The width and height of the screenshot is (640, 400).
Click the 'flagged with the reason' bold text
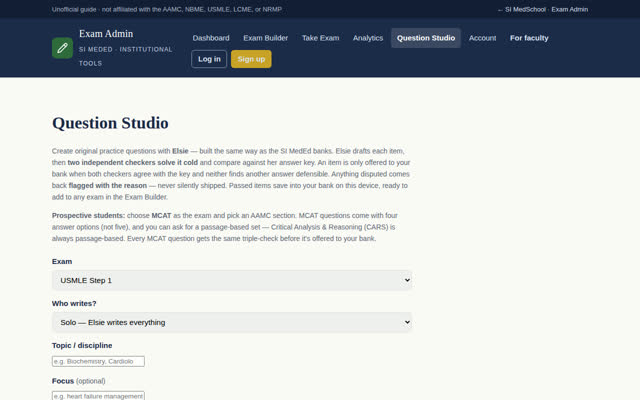(108, 185)
